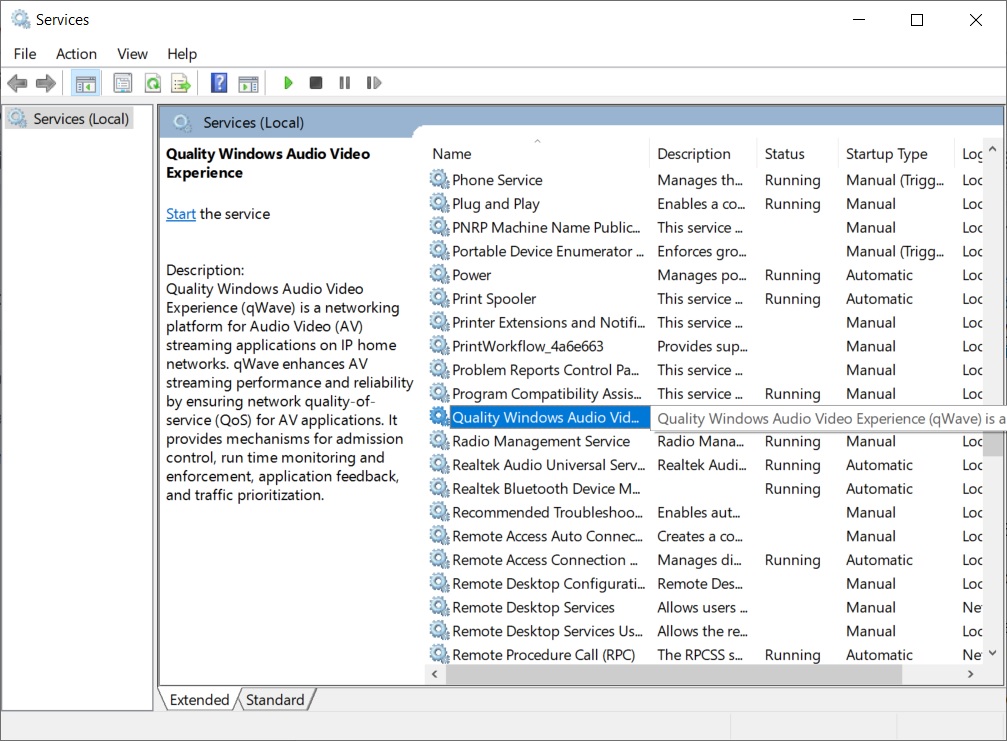Click vertical scrollbar down arrow in list
Viewport: 1007px width, 741px height.
pos(992,653)
